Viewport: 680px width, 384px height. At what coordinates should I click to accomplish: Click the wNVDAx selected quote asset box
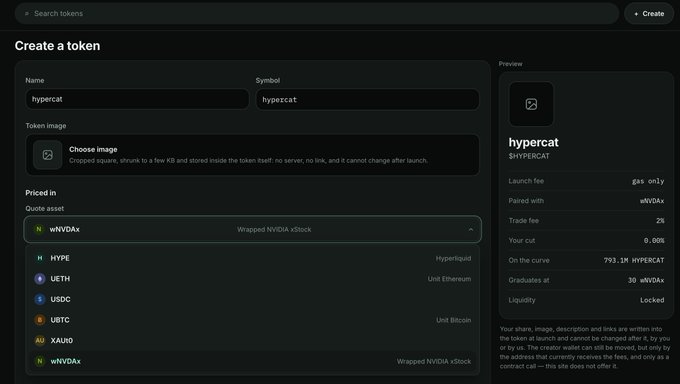(x=252, y=229)
